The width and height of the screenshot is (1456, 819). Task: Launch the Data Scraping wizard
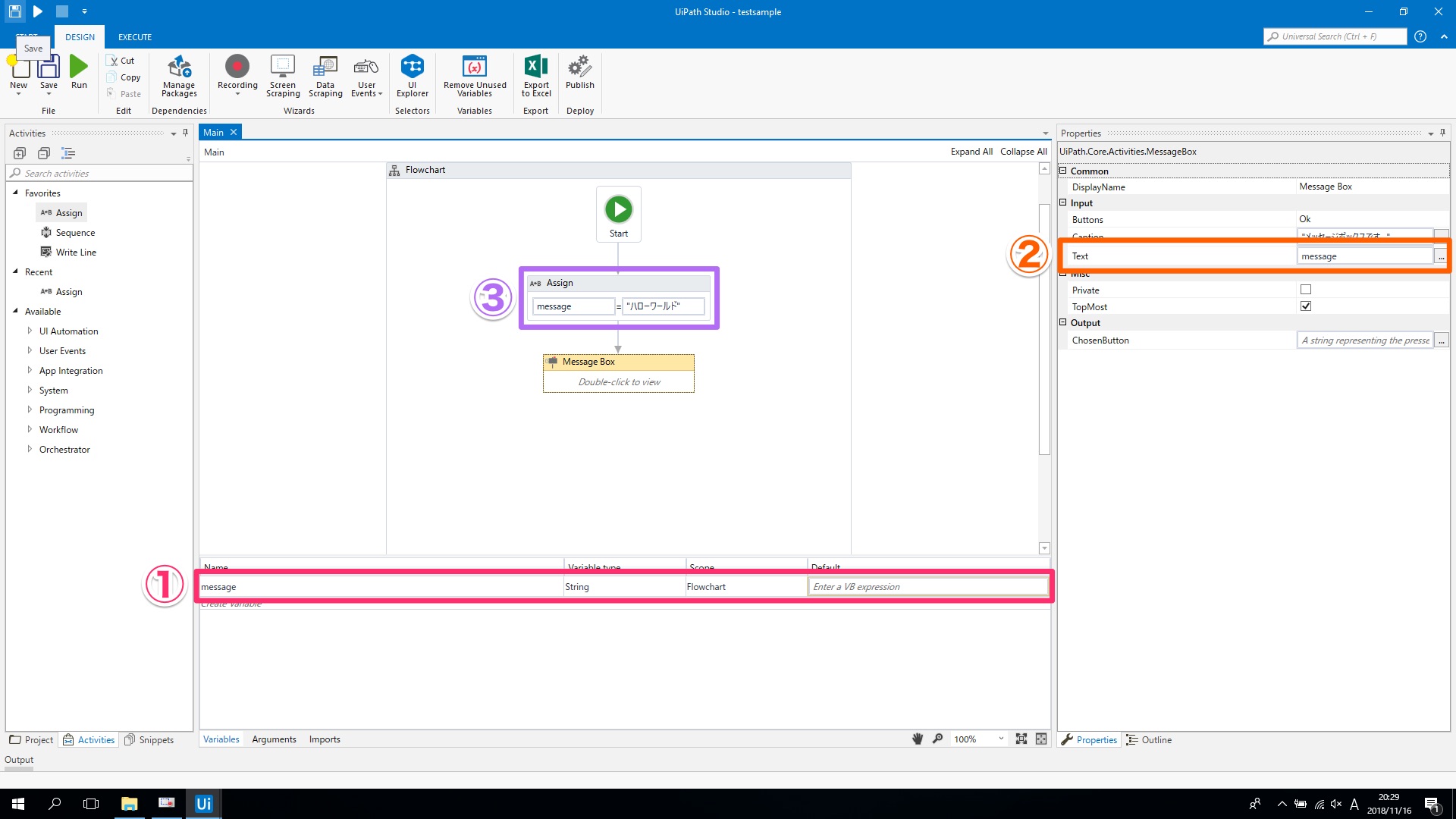[325, 67]
